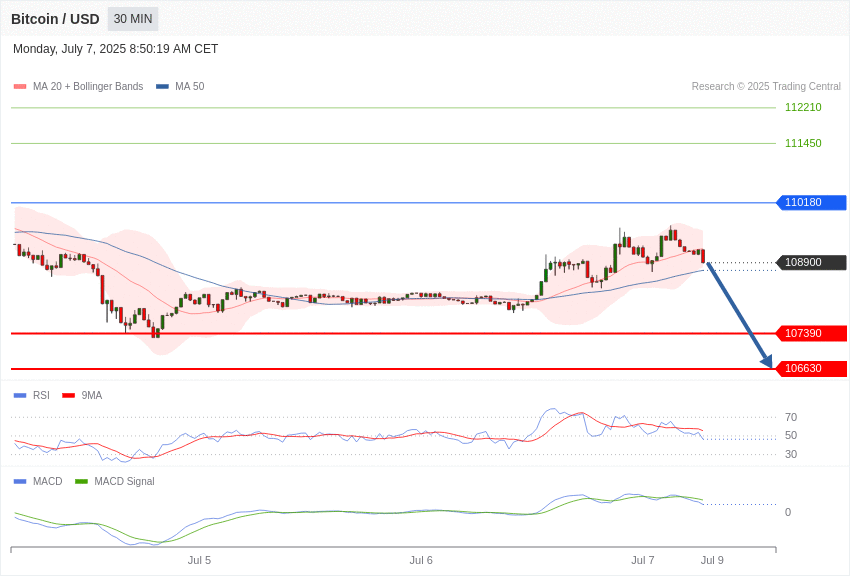
Task: Click the black 108900 current price tag
Action: (x=812, y=262)
